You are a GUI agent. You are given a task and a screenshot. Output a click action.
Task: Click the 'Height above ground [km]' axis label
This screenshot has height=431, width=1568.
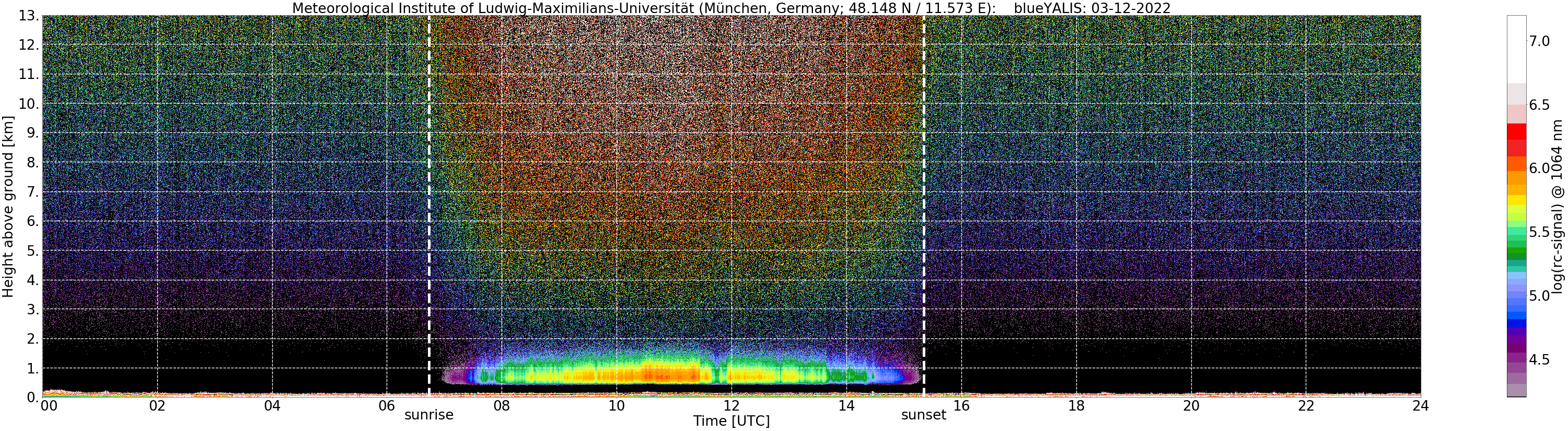tap(8, 207)
